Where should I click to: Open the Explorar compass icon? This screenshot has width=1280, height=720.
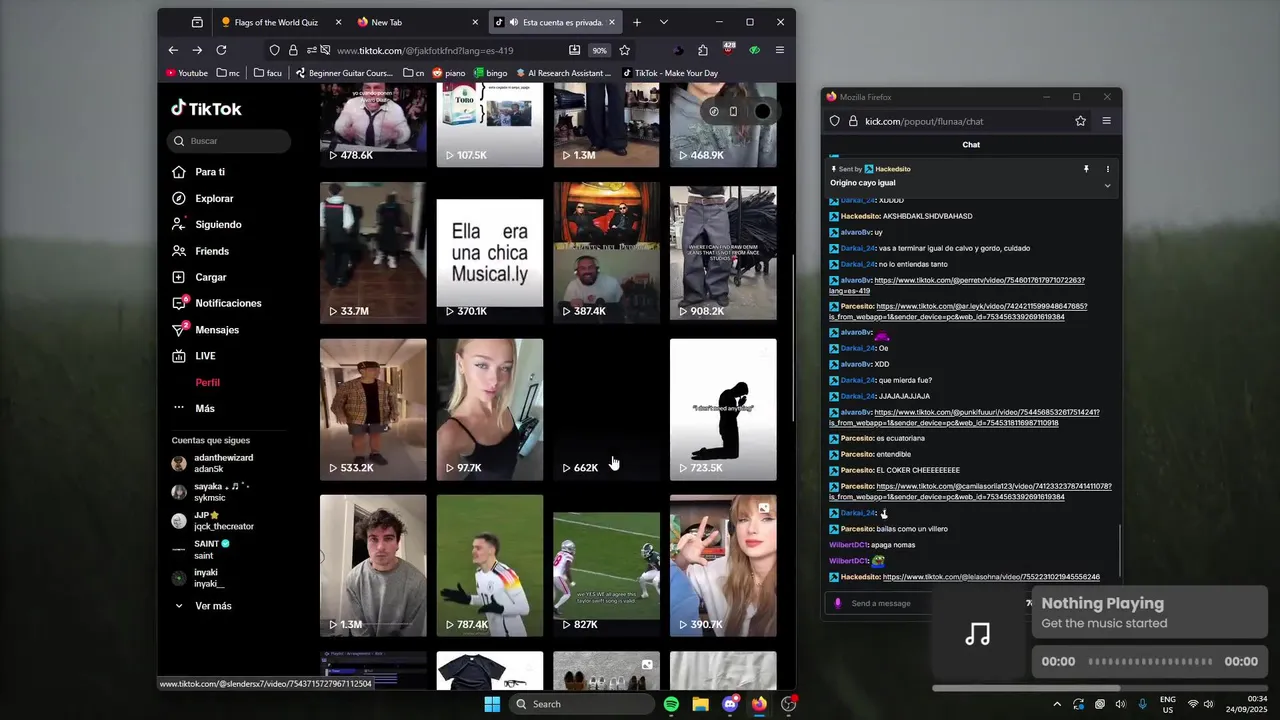coord(179,198)
